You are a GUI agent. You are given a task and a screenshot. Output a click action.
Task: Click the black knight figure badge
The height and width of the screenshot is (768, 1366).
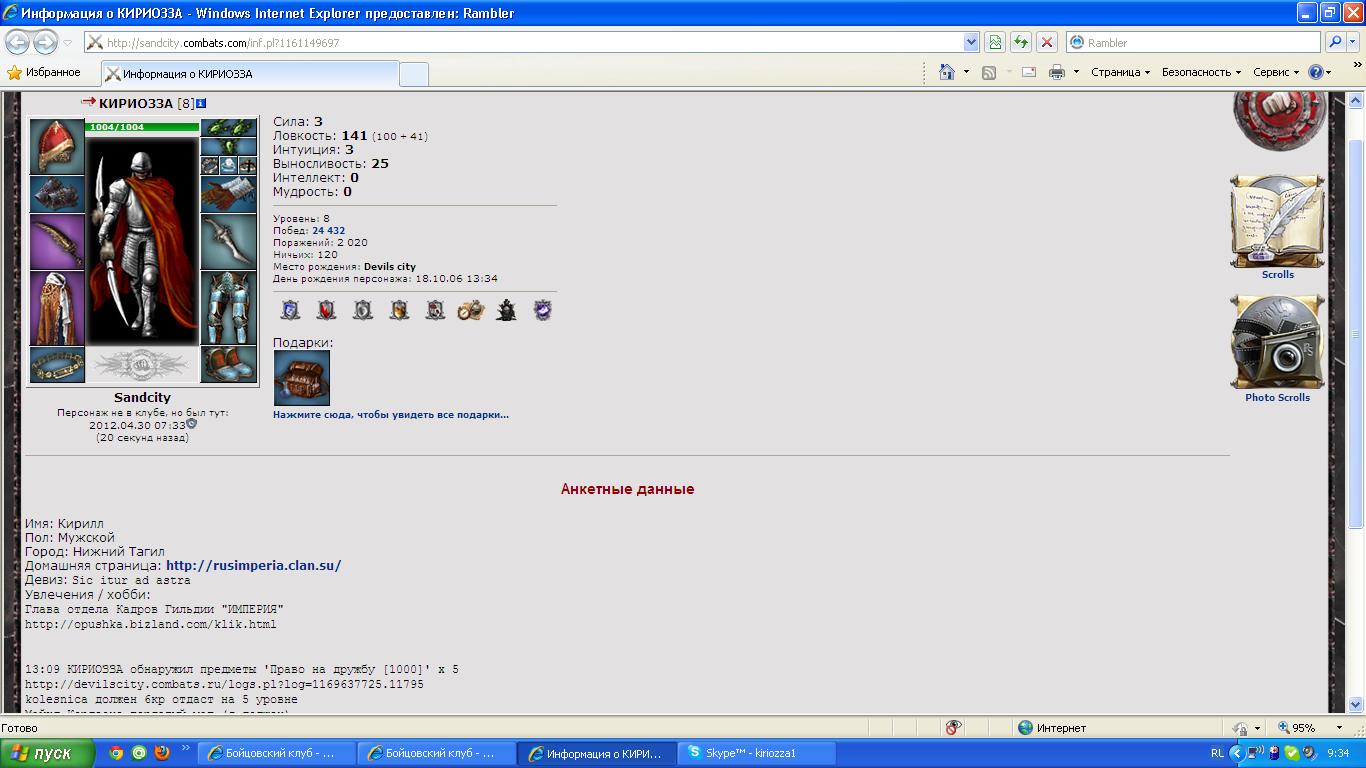pos(507,310)
